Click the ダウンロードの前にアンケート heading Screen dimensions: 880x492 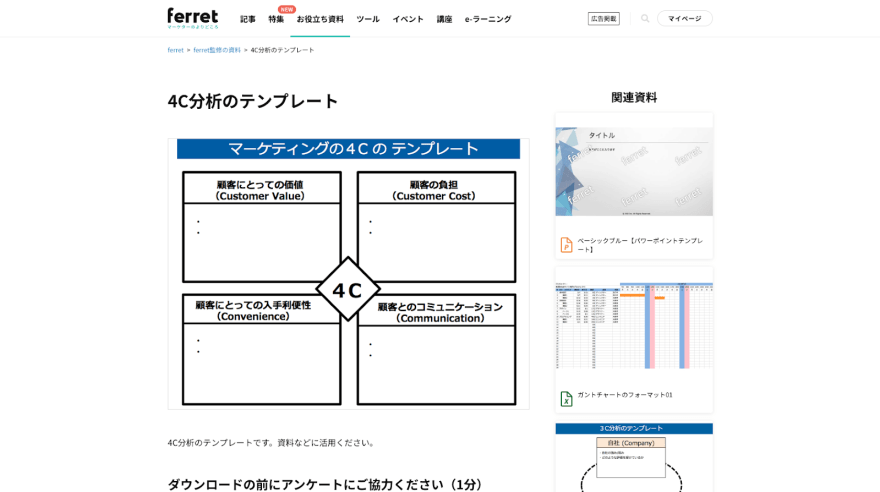tap(324, 484)
